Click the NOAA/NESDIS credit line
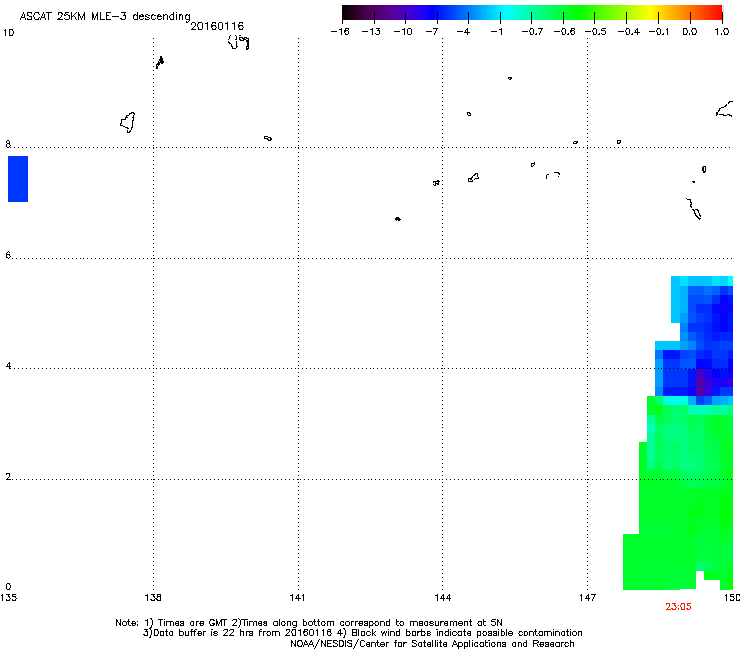Viewport: 740px width, 650px height. coord(432,644)
